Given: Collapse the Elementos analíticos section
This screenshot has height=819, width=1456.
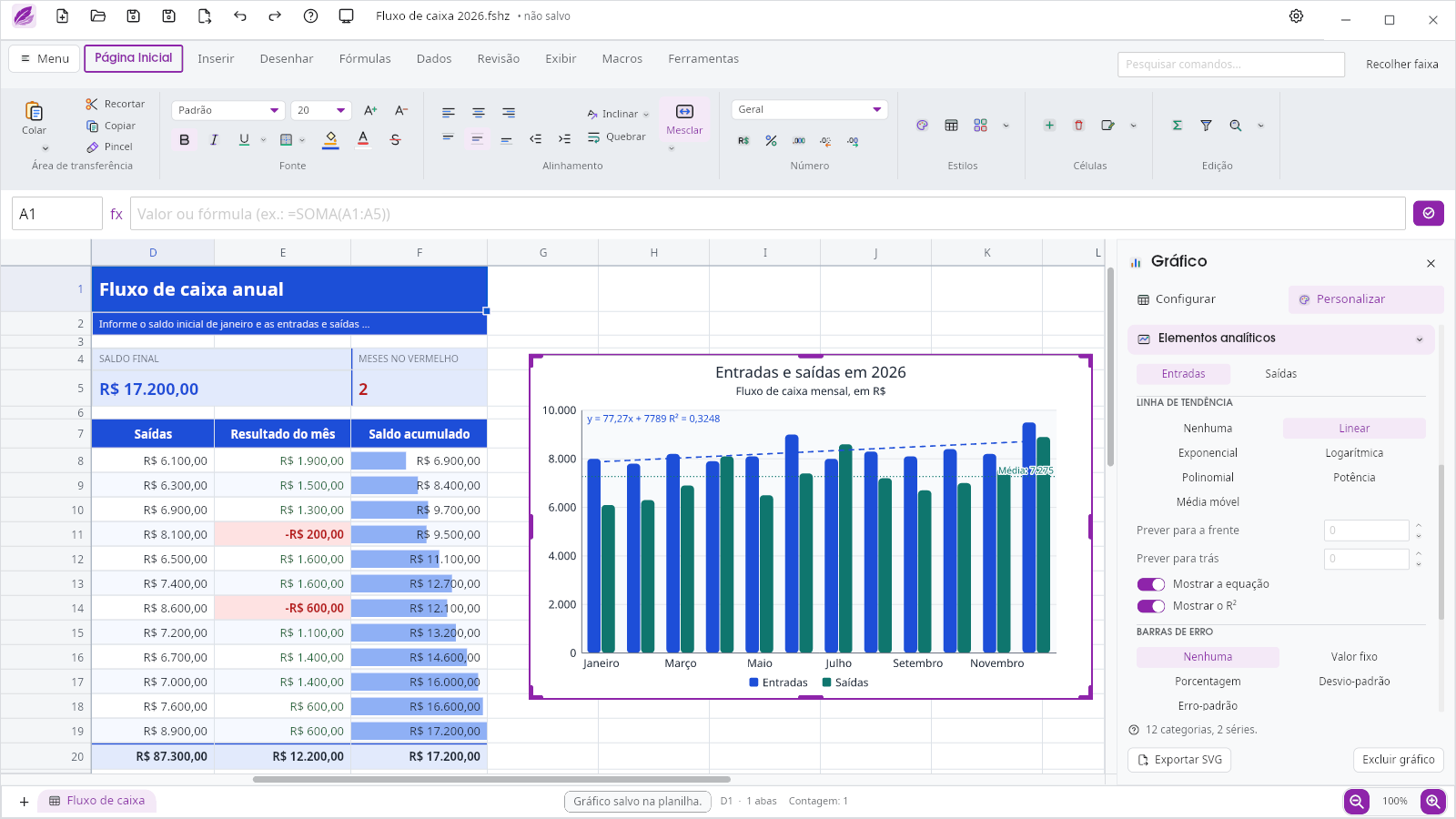Looking at the screenshot, I should (1281, 339).
